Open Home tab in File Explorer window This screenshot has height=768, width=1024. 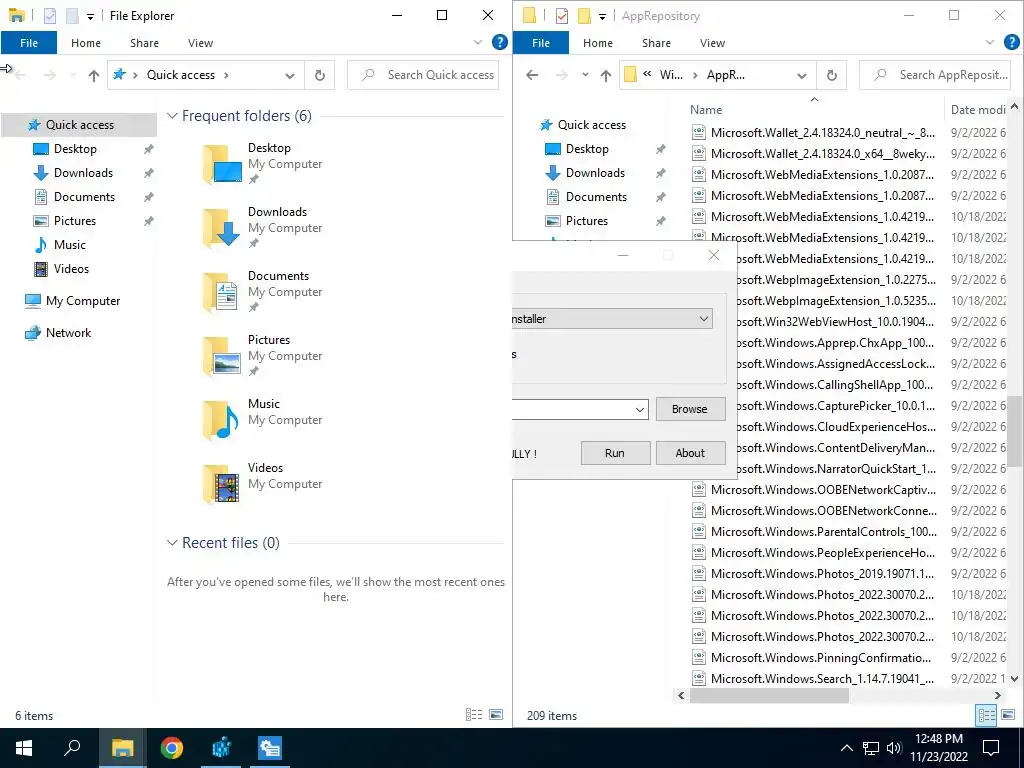pyautogui.click(x=86, y=43)
